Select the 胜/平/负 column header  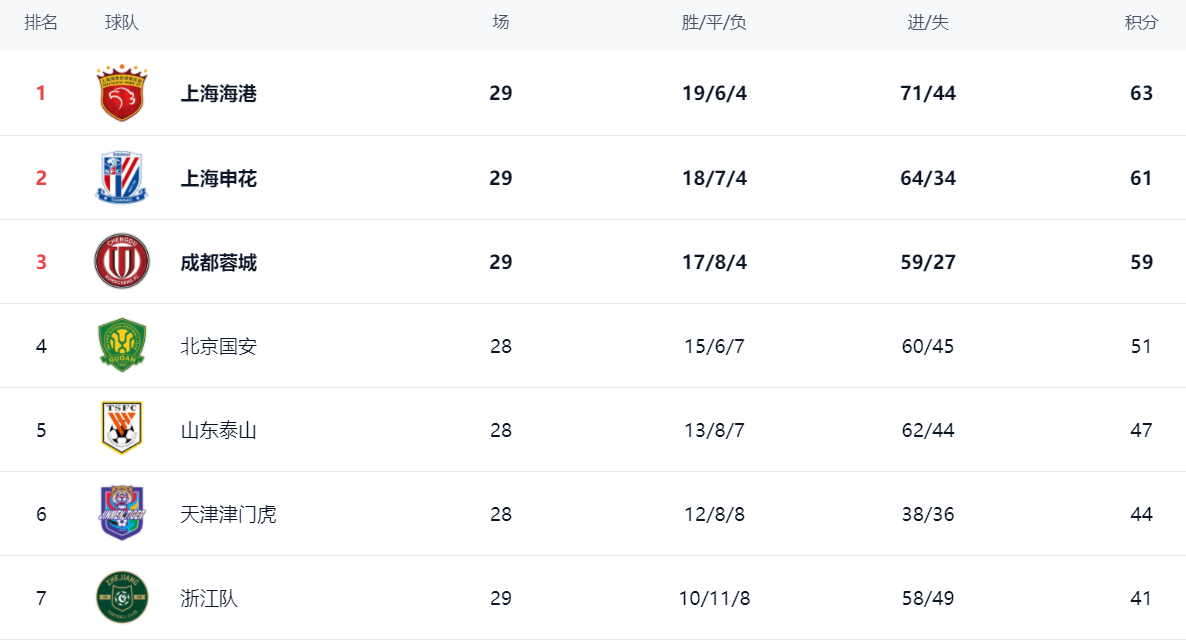(x=714, y=23)
